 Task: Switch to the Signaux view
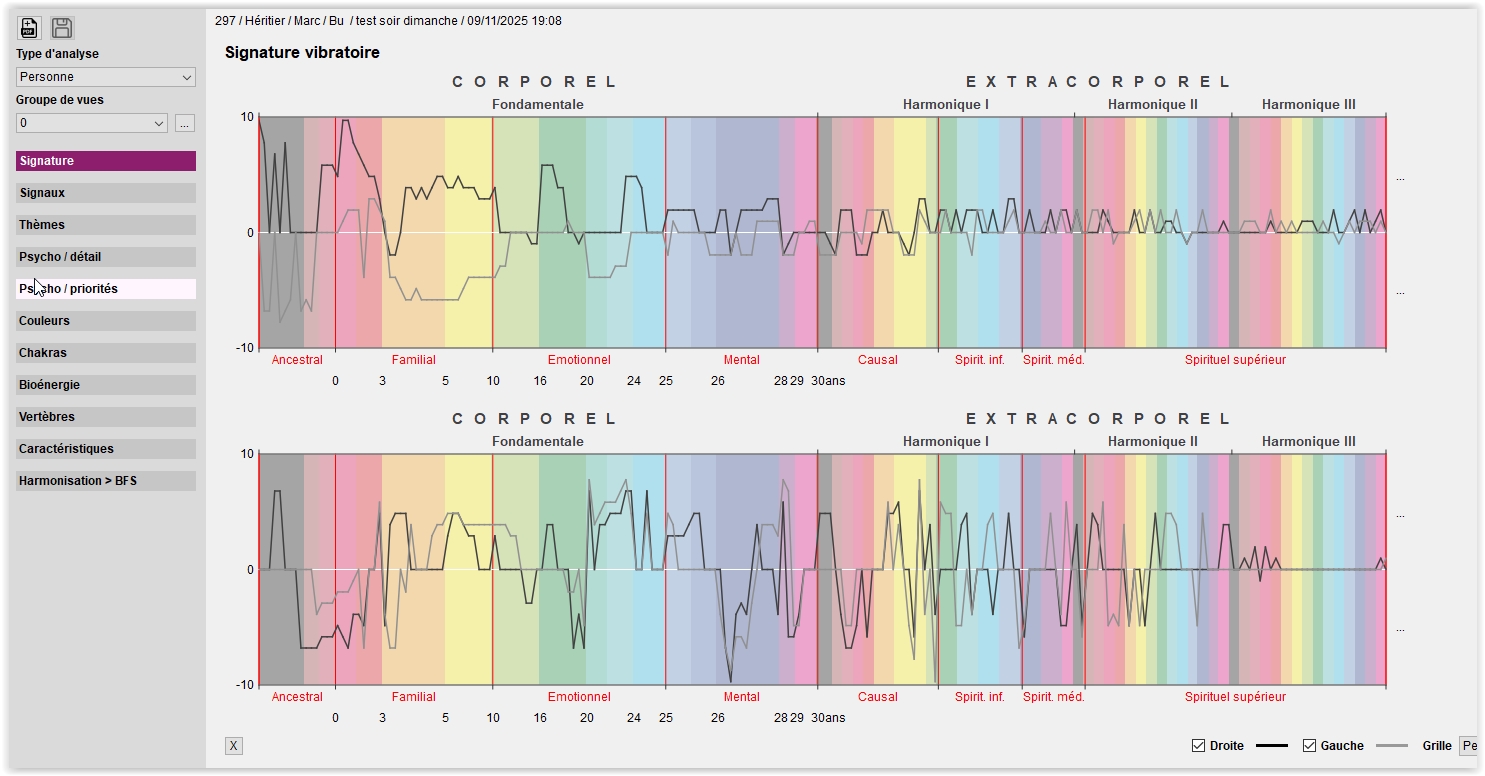click(106, 193)
